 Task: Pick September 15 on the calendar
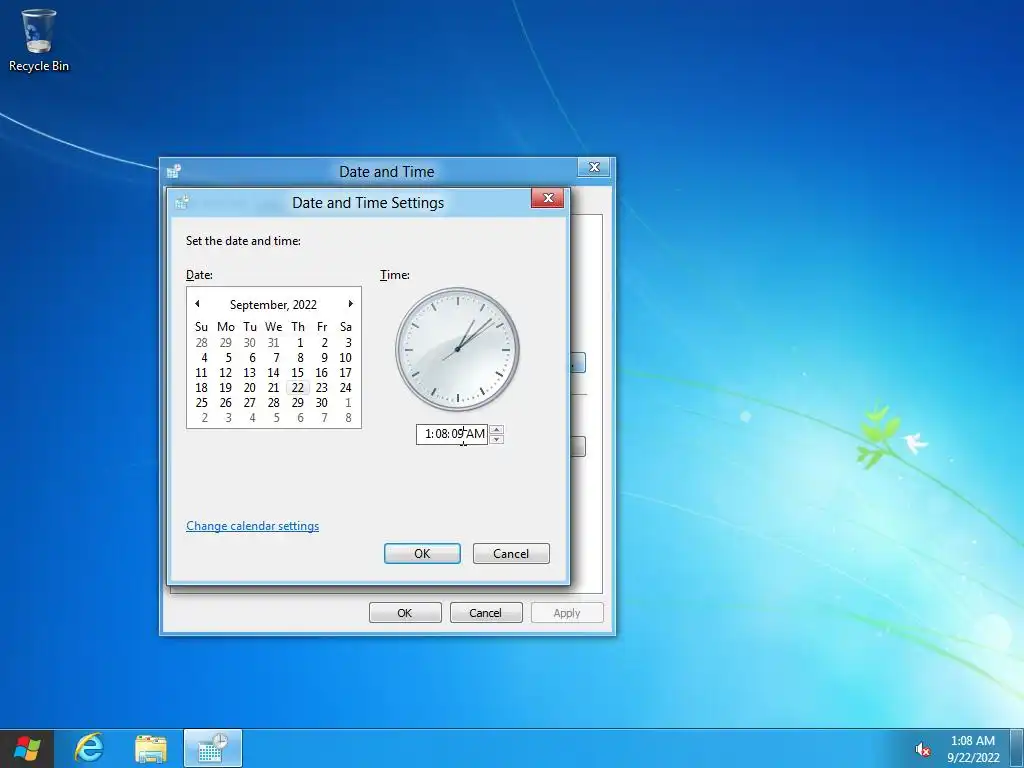[x=298, y=372]
